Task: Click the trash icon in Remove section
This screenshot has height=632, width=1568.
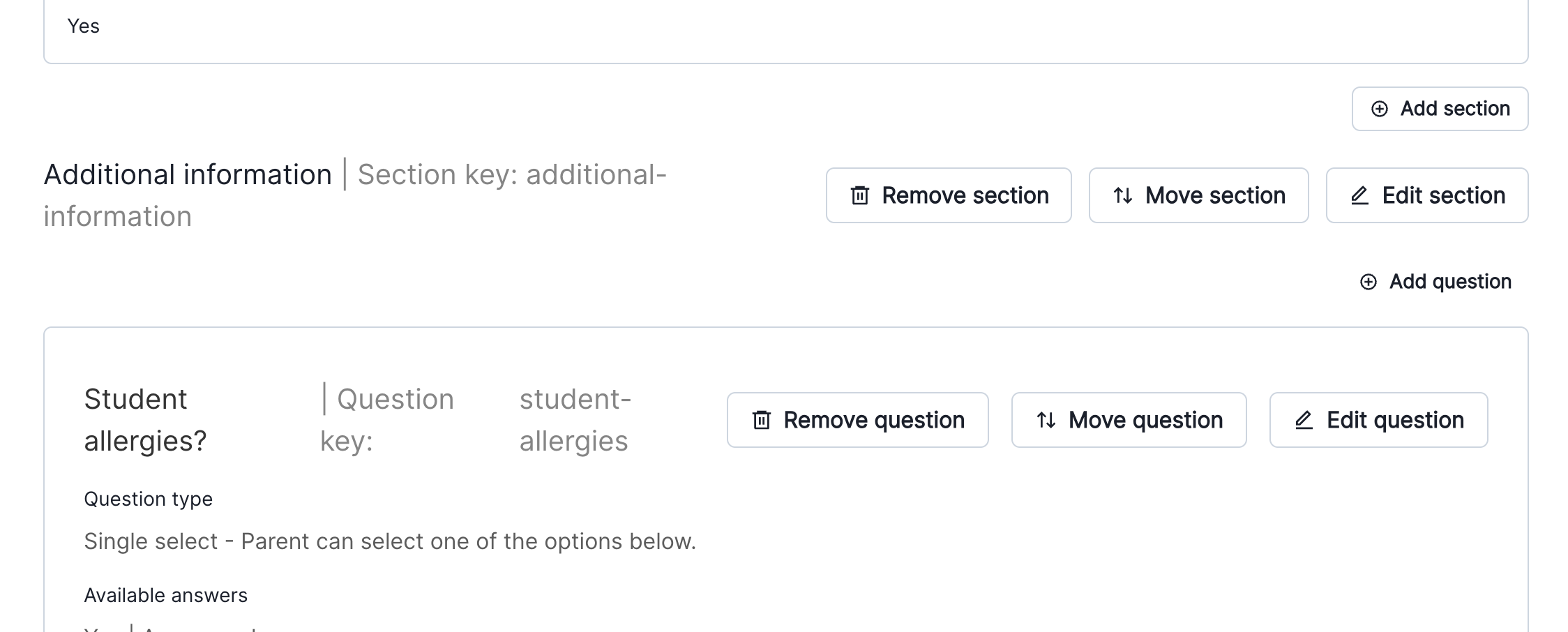Action: (860, 196)
